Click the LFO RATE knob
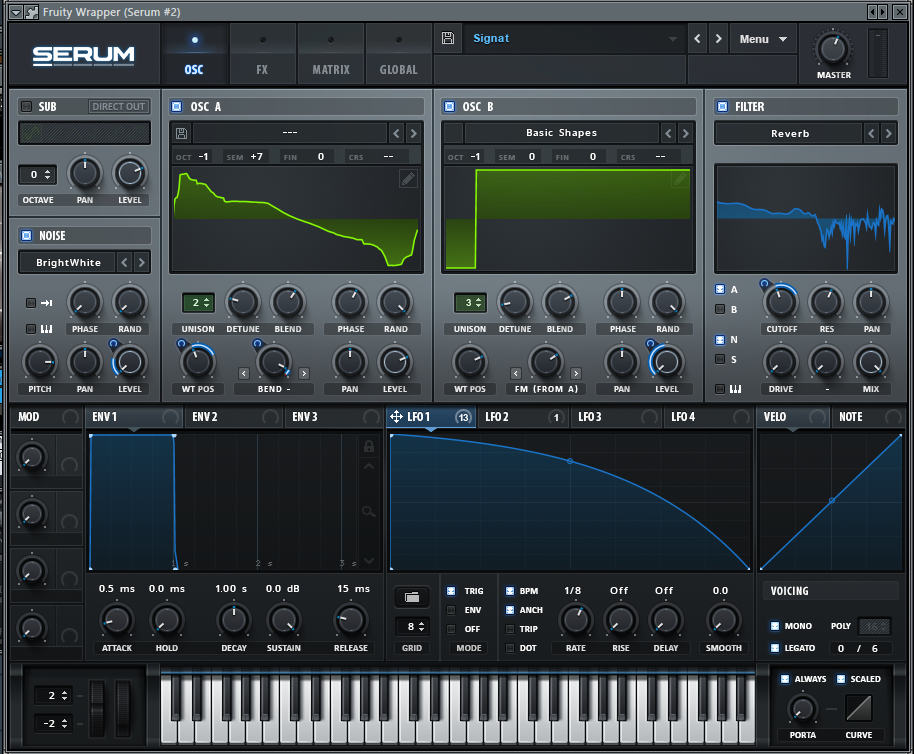The height and width of the screenshot is (754, 914). pyautogui.click(x=576, y=621)
